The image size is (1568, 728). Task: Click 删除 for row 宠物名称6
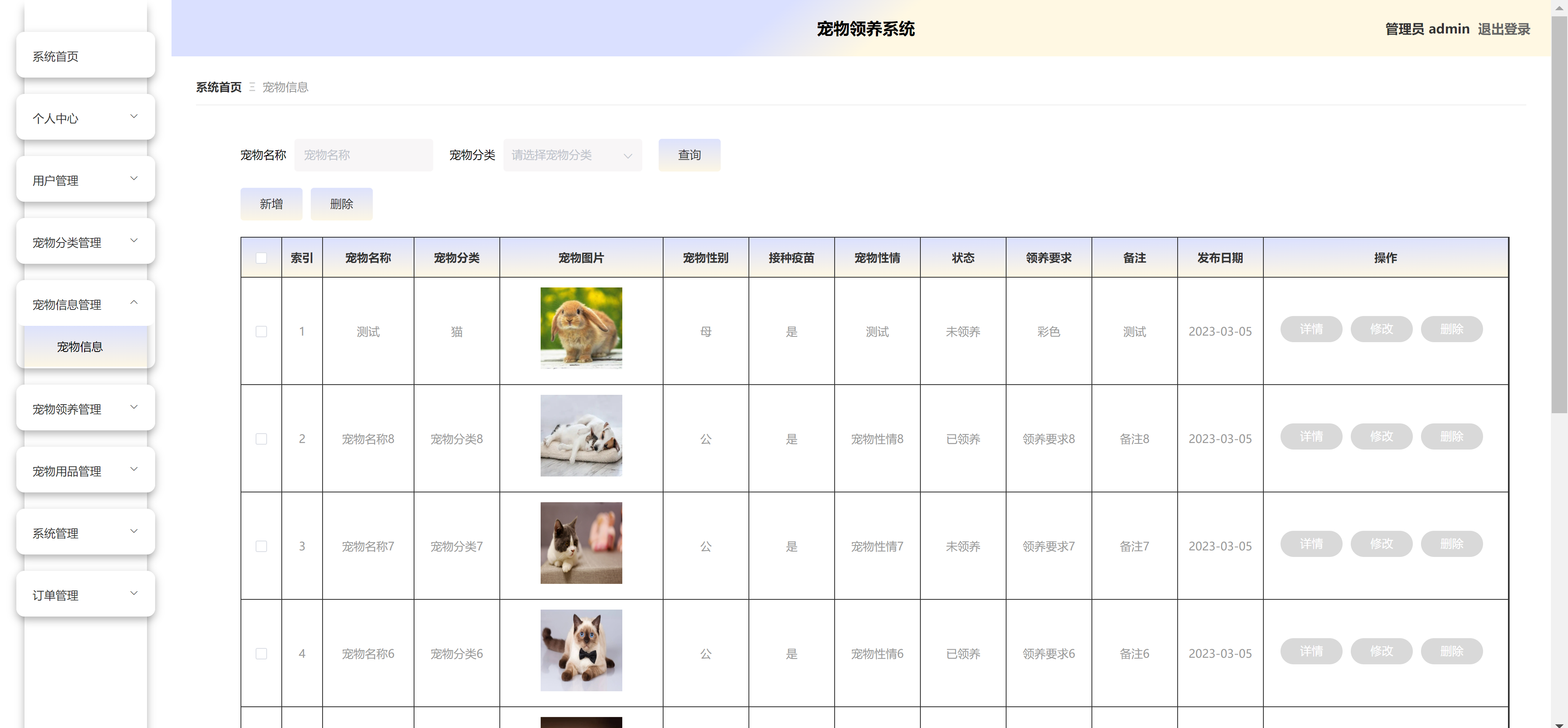(1452, 651)
